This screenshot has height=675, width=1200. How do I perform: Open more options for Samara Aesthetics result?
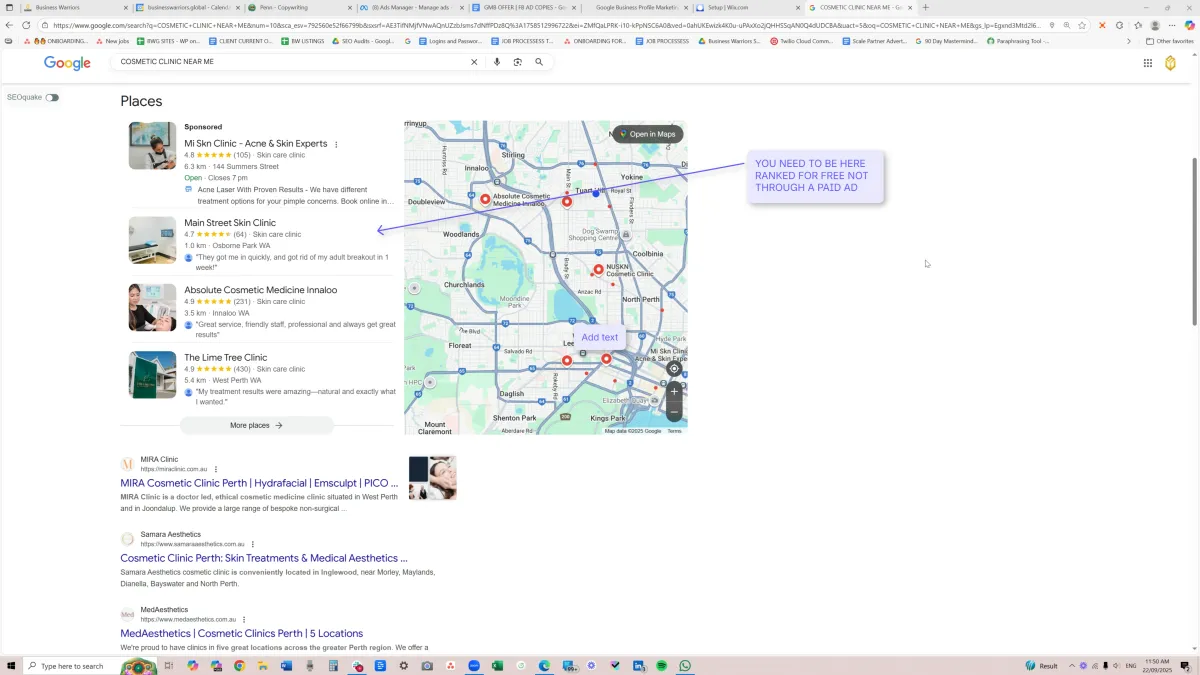[253, 544]
